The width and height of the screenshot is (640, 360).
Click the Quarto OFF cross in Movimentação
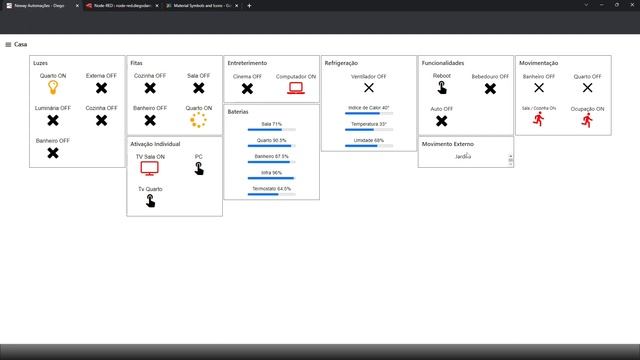pyautogui.click(x=587, y=88)
